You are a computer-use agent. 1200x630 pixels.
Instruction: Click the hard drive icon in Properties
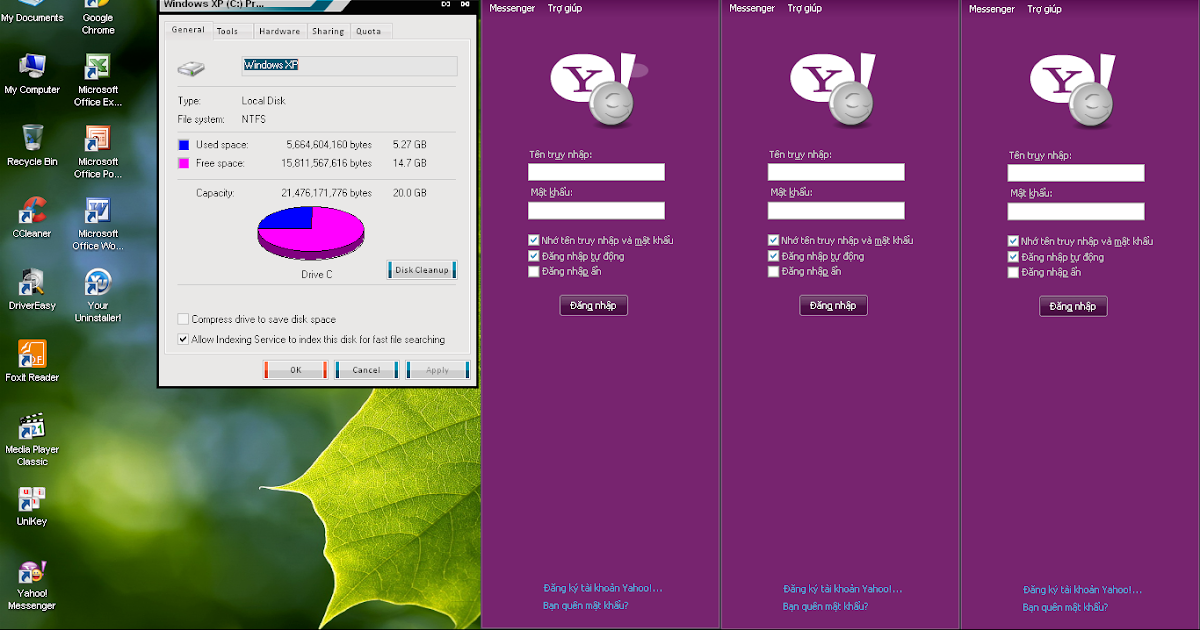pyautogui.click(x=193, y=67)
